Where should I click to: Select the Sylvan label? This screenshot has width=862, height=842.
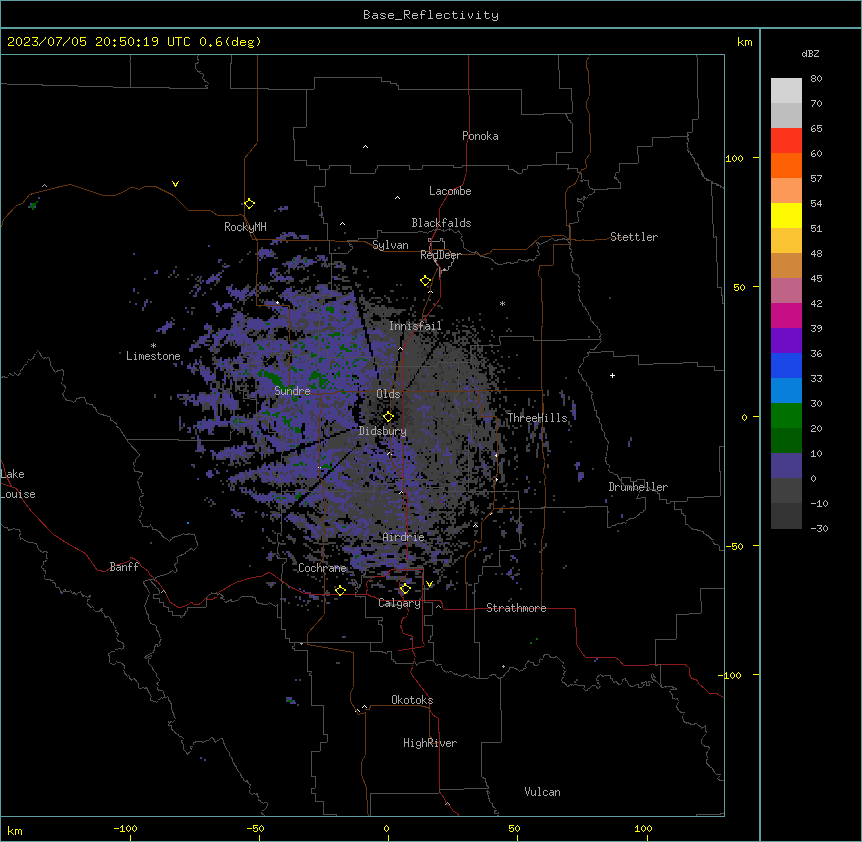pyautogui.click(x=390, y=245)
